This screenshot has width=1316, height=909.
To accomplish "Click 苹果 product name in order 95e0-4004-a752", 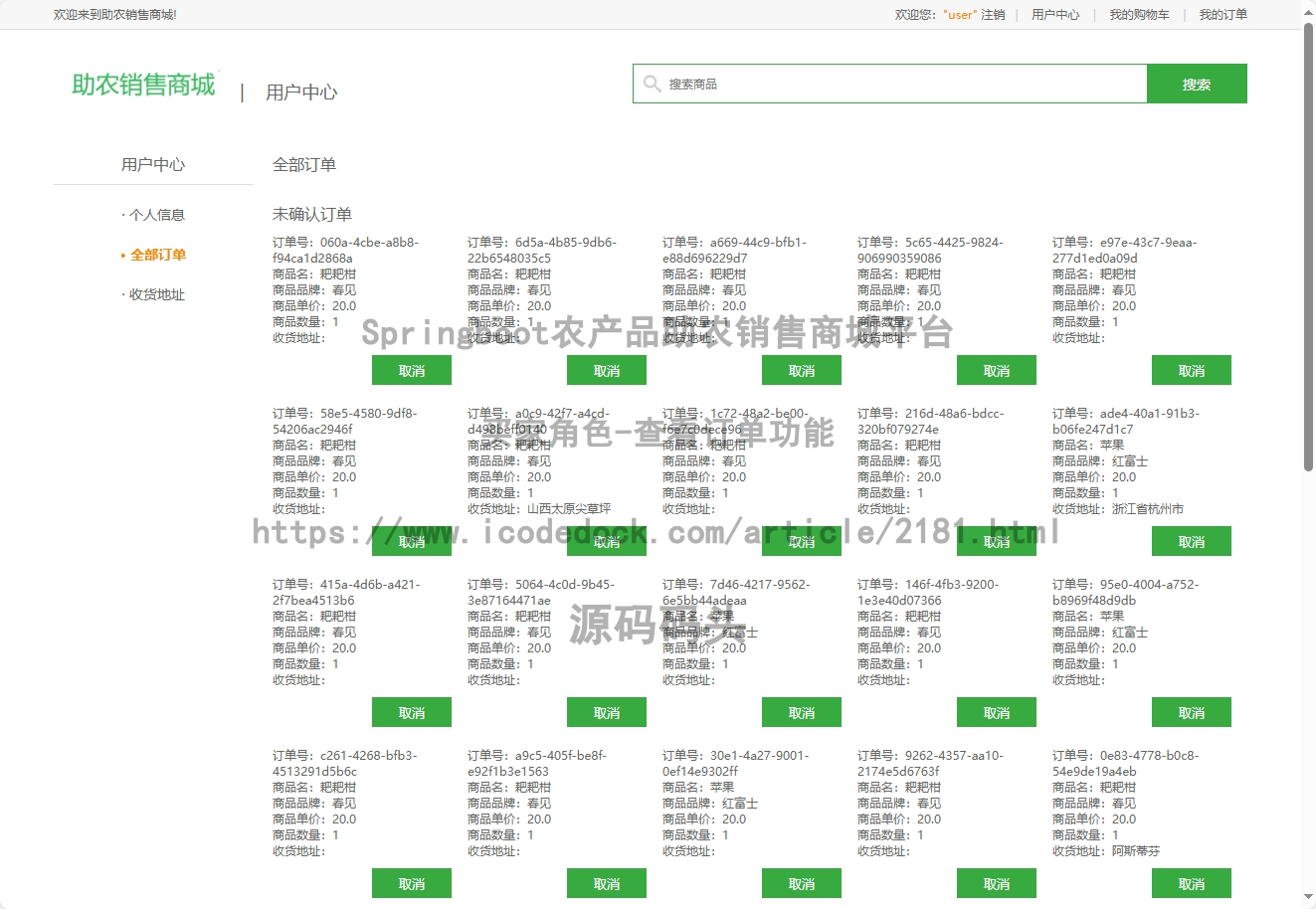I will click(x=1112, y=617).
